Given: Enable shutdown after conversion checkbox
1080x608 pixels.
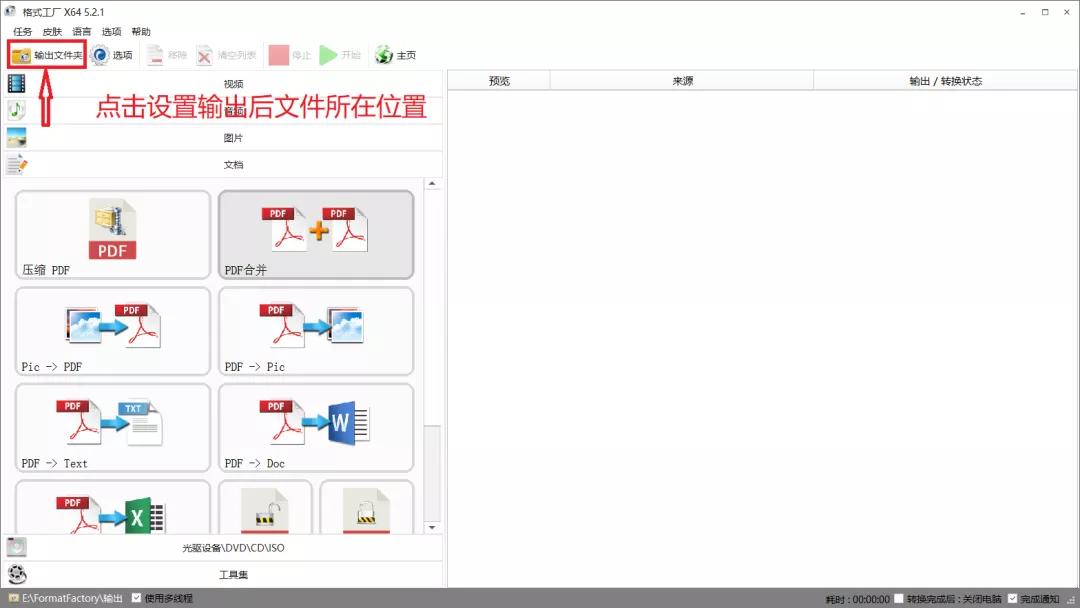Looking at the screenshot, I should tap(898, 599).
